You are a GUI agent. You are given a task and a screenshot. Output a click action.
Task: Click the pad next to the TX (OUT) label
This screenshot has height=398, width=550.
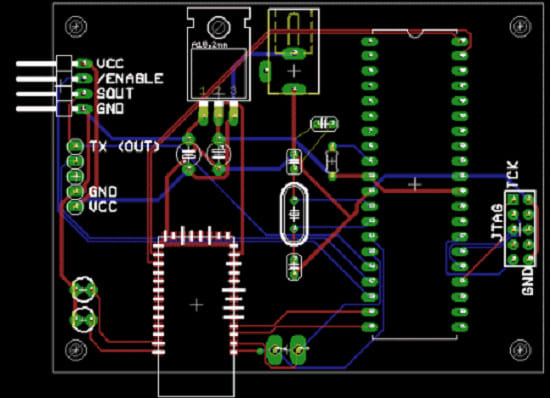[75, 146]
